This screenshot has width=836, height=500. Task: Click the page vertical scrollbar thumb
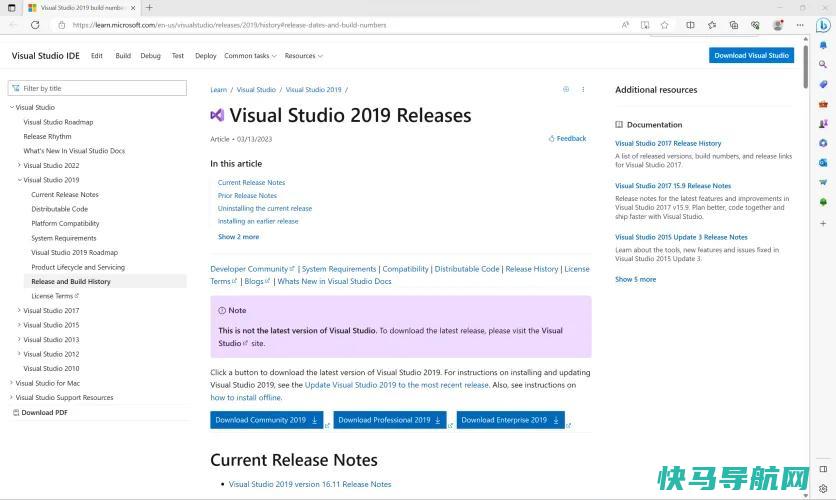(805, 66)
